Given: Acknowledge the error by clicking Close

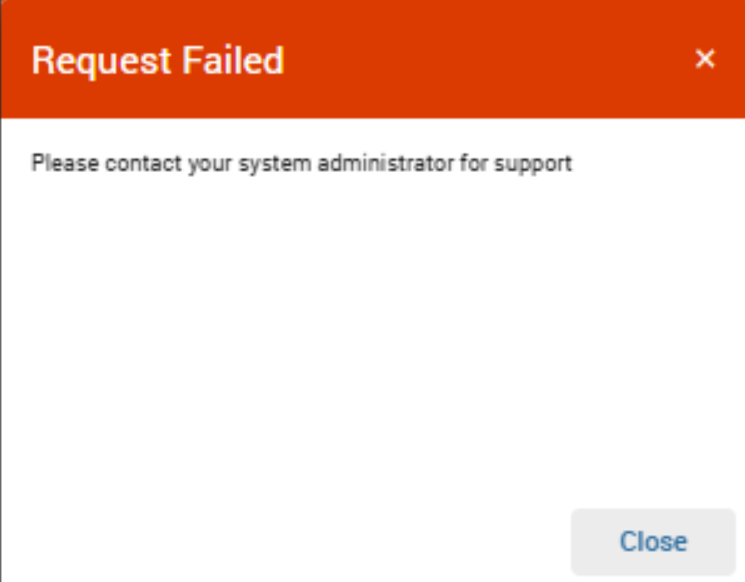Looking at the screenshot, I should [x=653, y=542].
